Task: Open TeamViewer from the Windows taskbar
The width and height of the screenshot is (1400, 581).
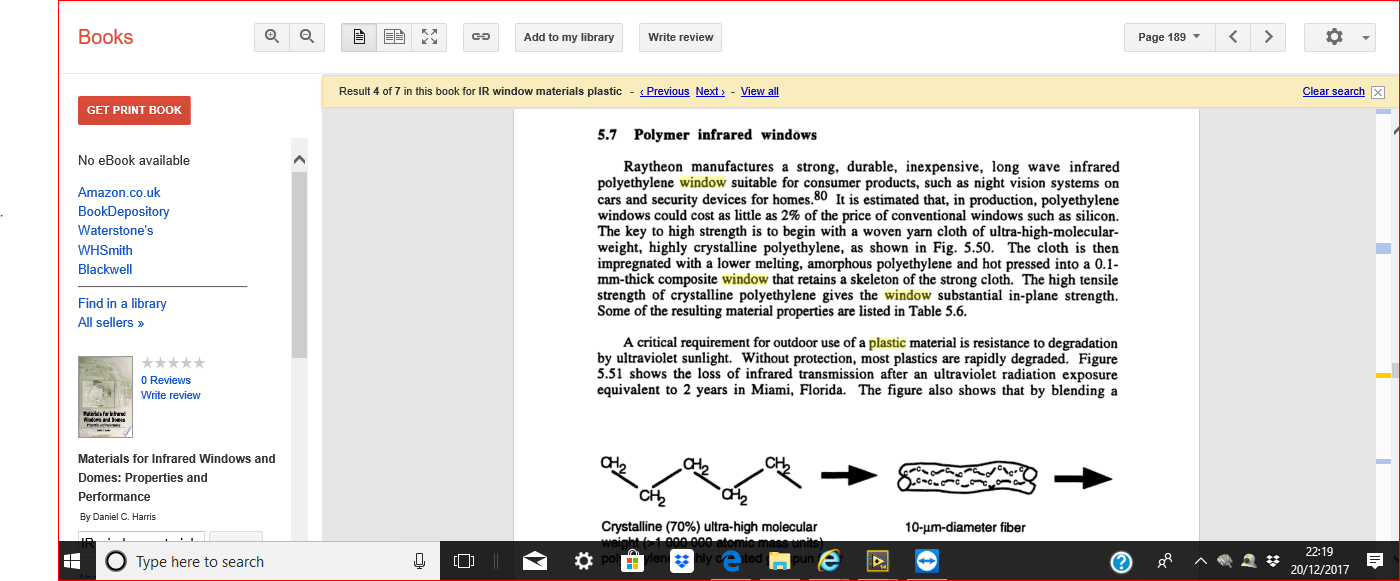Action: click(x=927, y=561)
